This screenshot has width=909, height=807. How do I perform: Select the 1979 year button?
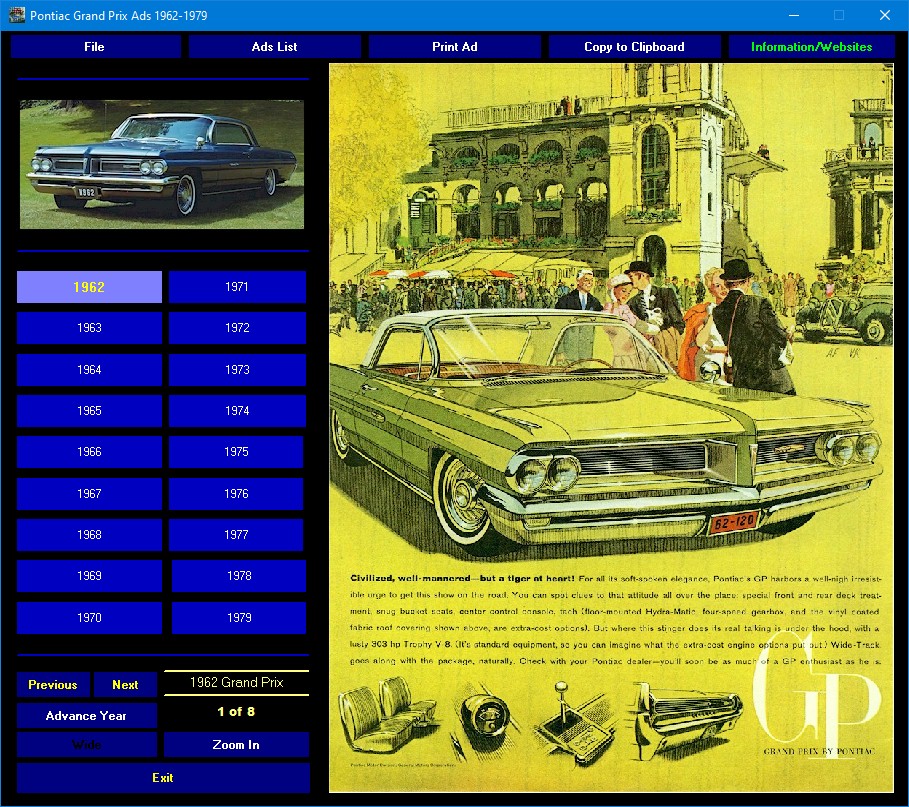pos(239,618)
